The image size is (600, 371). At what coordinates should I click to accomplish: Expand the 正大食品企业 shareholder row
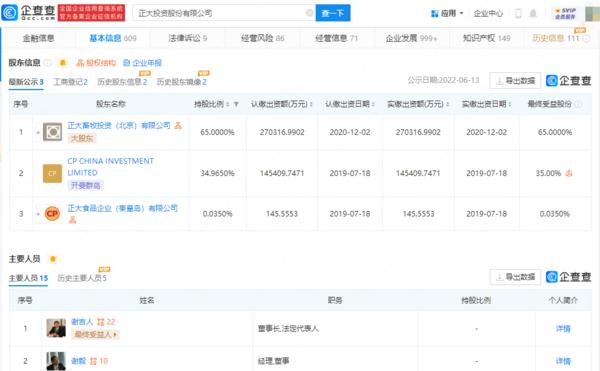click(38, 214)
